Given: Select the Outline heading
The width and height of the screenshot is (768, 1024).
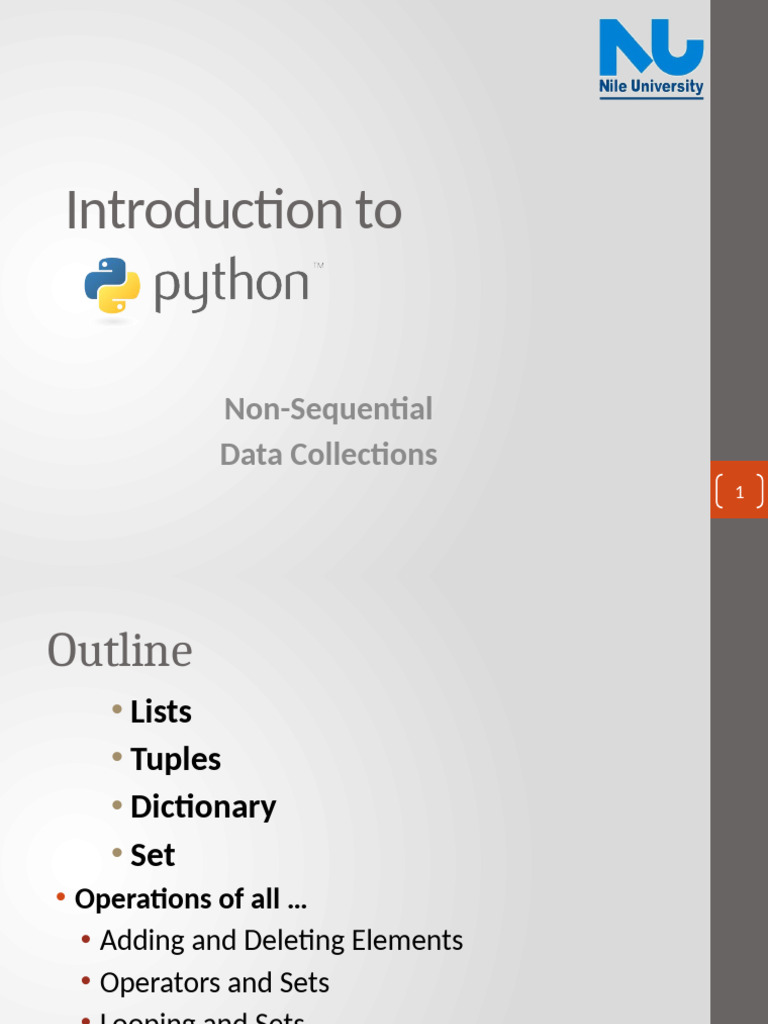Looking at the screenshot, I should [120, 651].
